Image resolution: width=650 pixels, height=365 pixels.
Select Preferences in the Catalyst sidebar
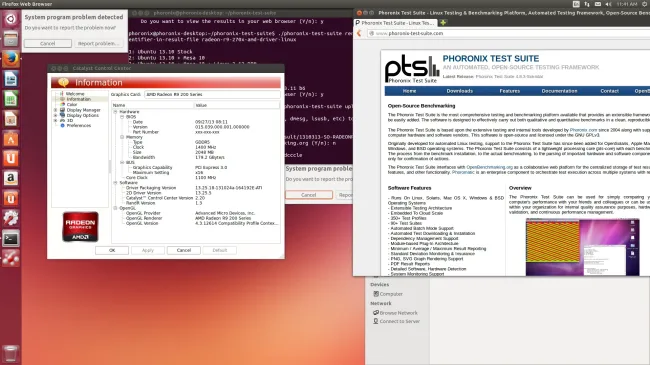(x=78, y=125)
